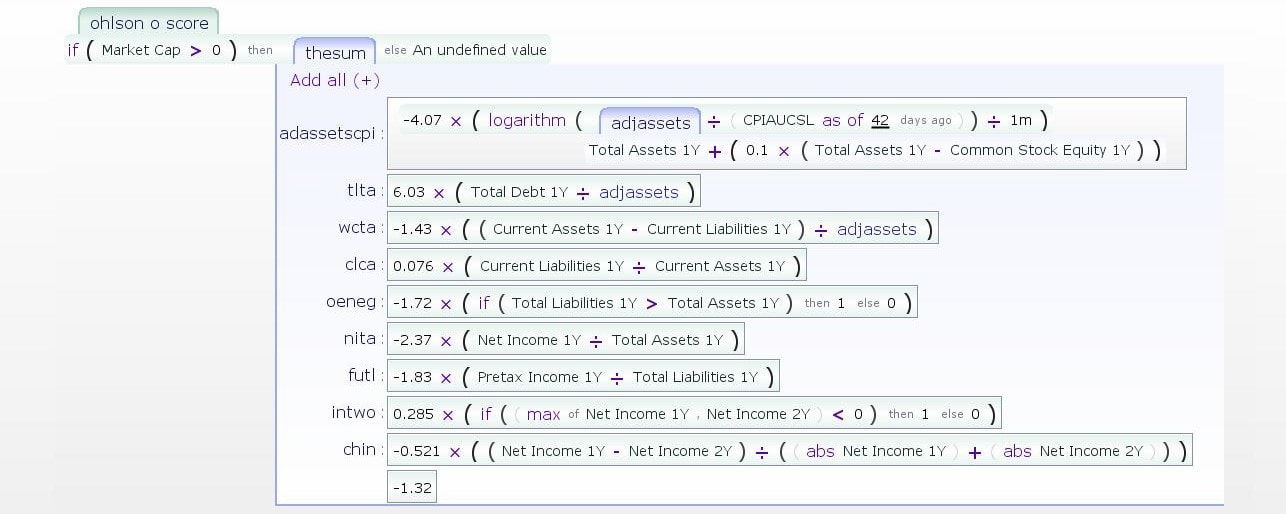This screenshot has width=1286, height=514.
Task: Click the 1m divisor value
Action: pos(1020,120)
